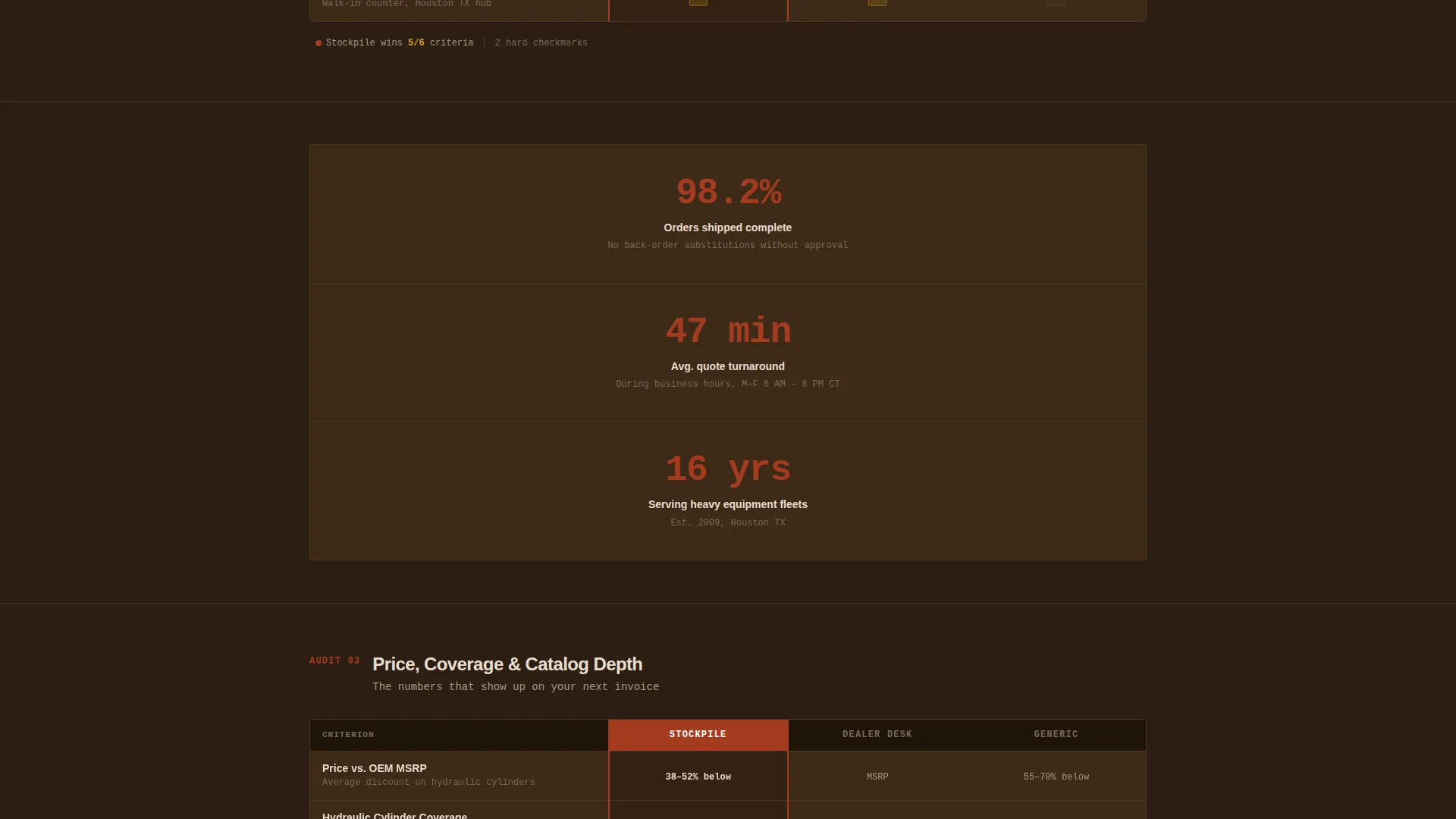
Task: Click 'Serving heavy equipment fleets' label
Action: coord(728,504)
